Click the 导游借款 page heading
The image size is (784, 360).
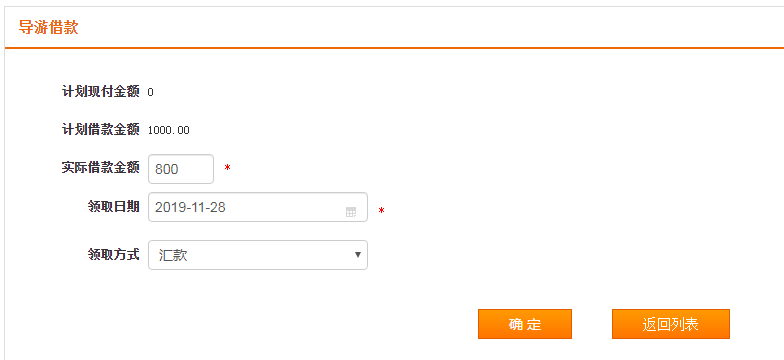point(48,28)
